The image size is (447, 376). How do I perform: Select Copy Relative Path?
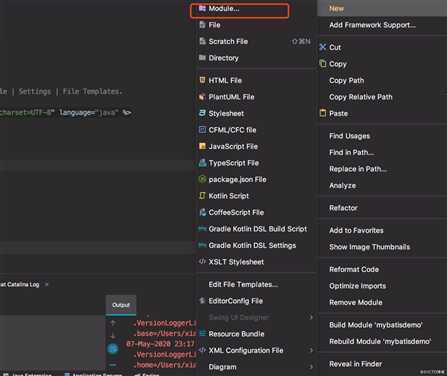(361, 97)
